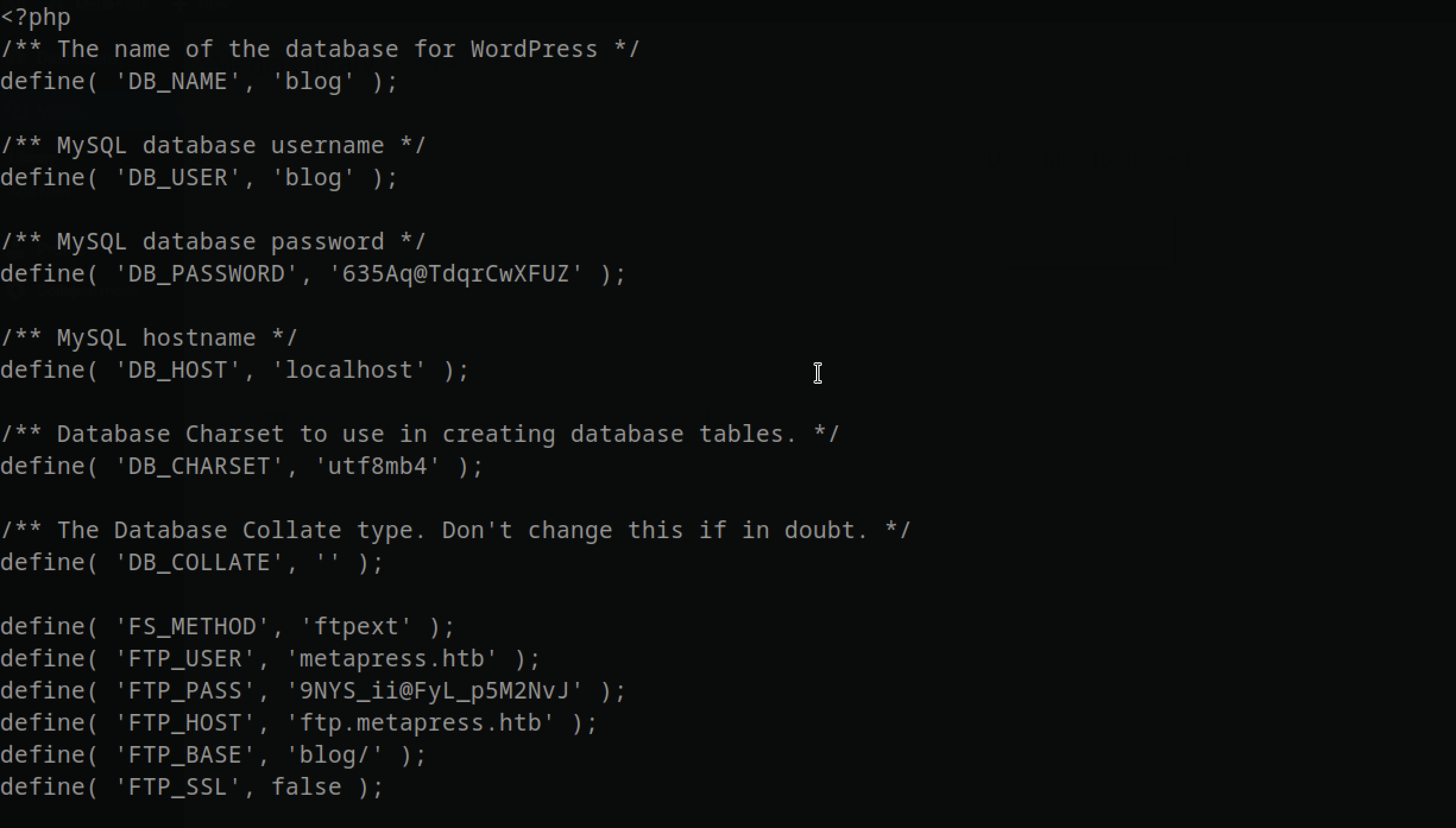Click the opening <?php tag
Screen dimensions: 1456x828
click(36, 17)
